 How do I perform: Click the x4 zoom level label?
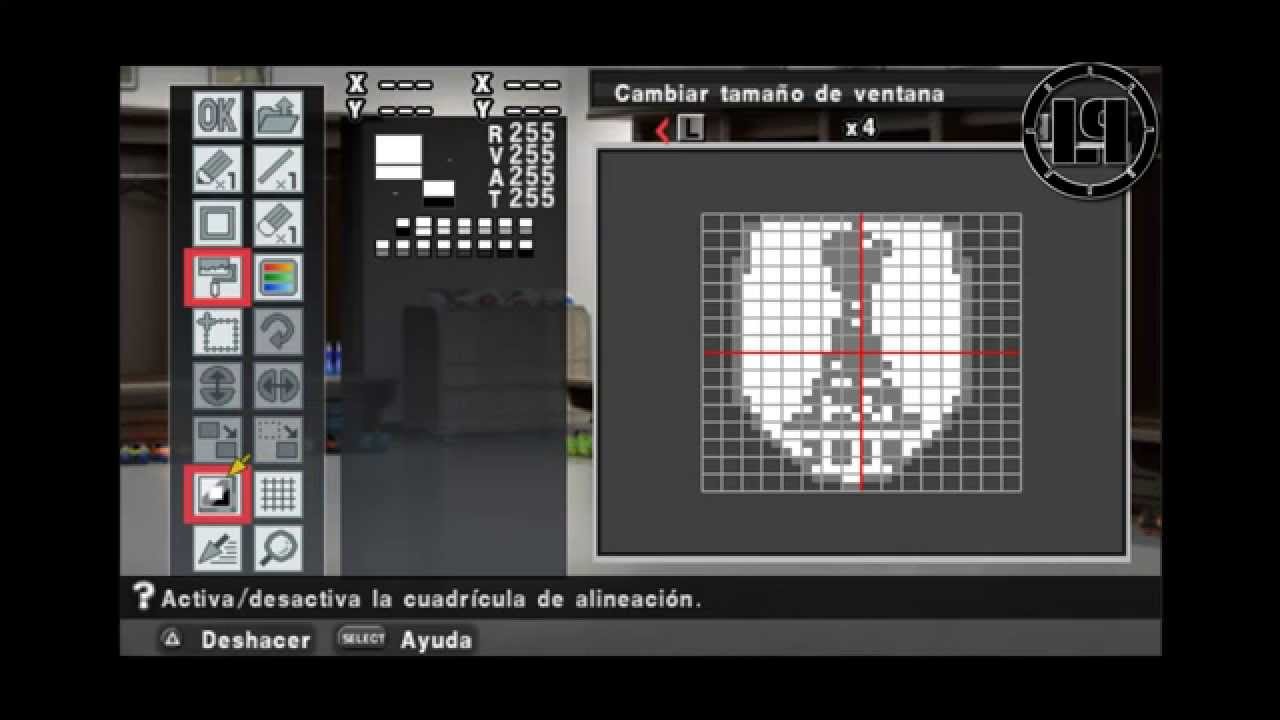[x=860, y=128]
